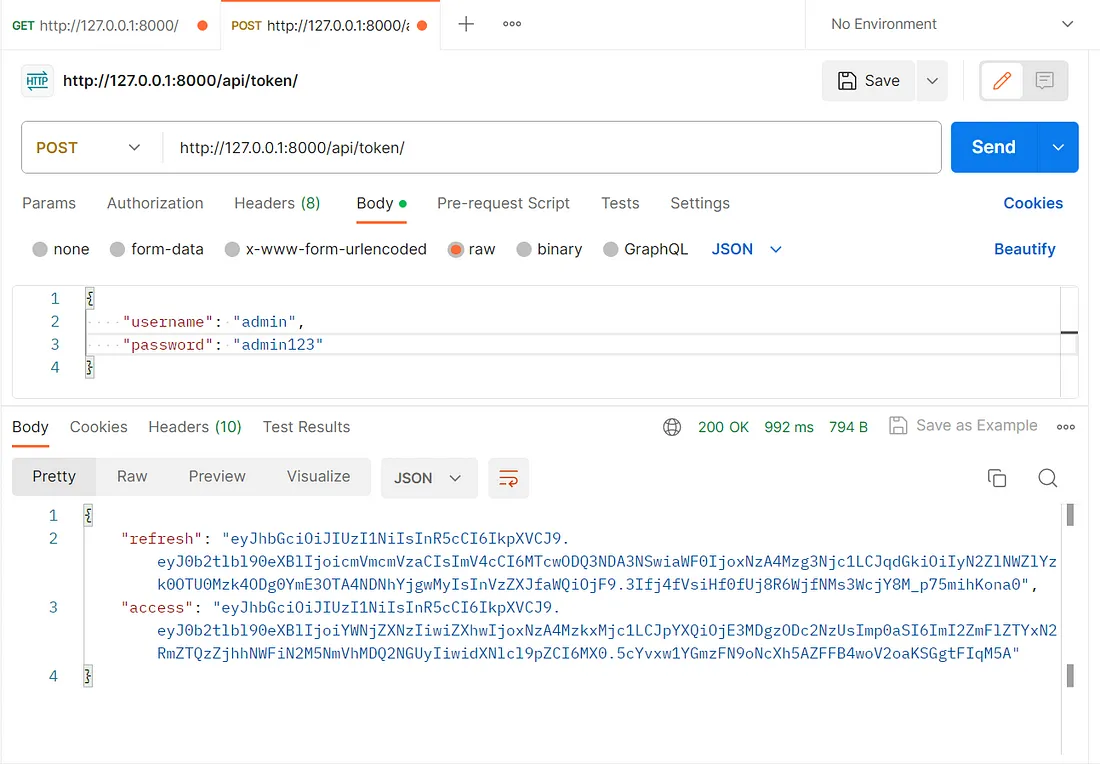The height and width of the screenshot is (764, 1100).
Task: Open the response Headers tab
Action: (194, 426)
